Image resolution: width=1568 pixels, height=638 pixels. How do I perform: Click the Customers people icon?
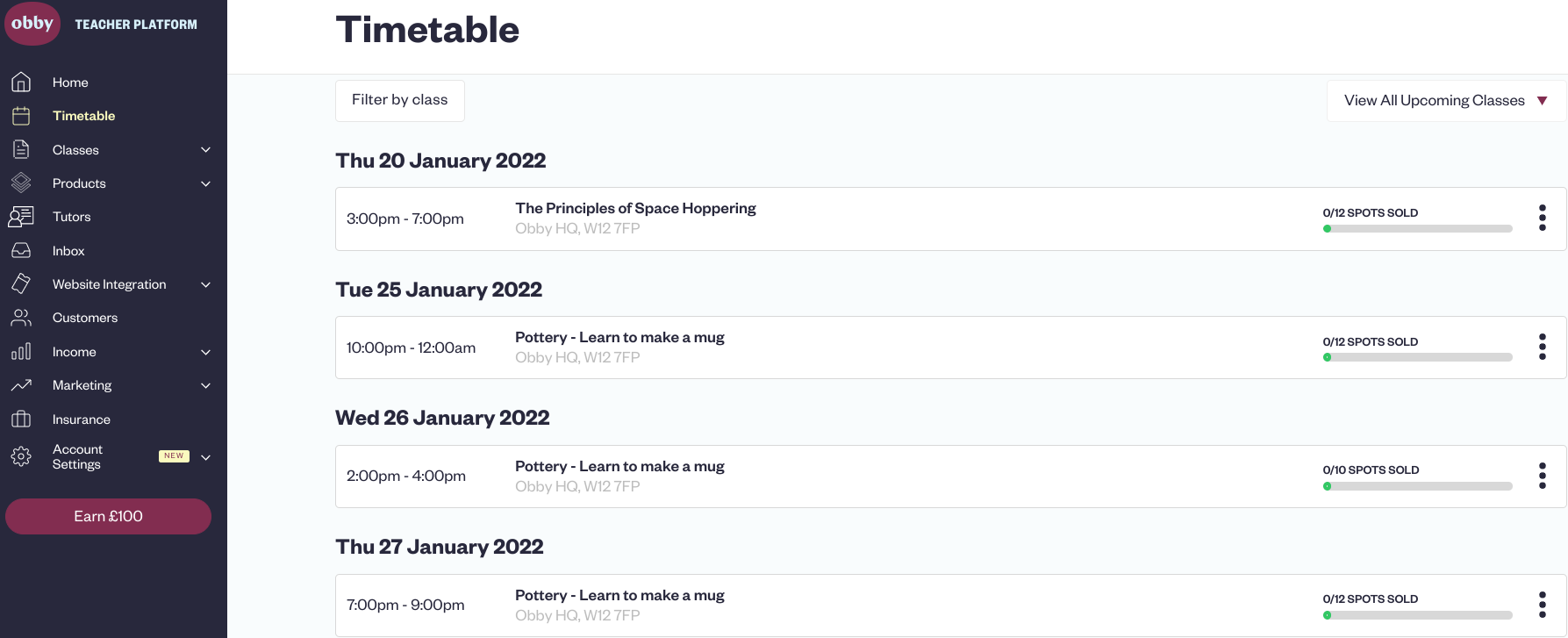pos(21,318)
